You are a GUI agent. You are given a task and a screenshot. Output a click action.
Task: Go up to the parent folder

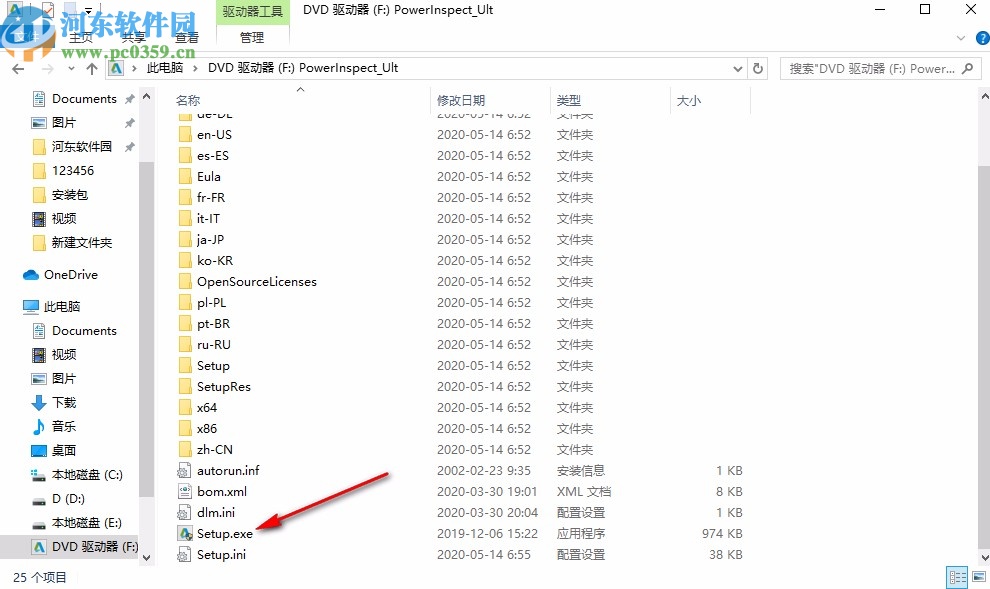[91, 68]
